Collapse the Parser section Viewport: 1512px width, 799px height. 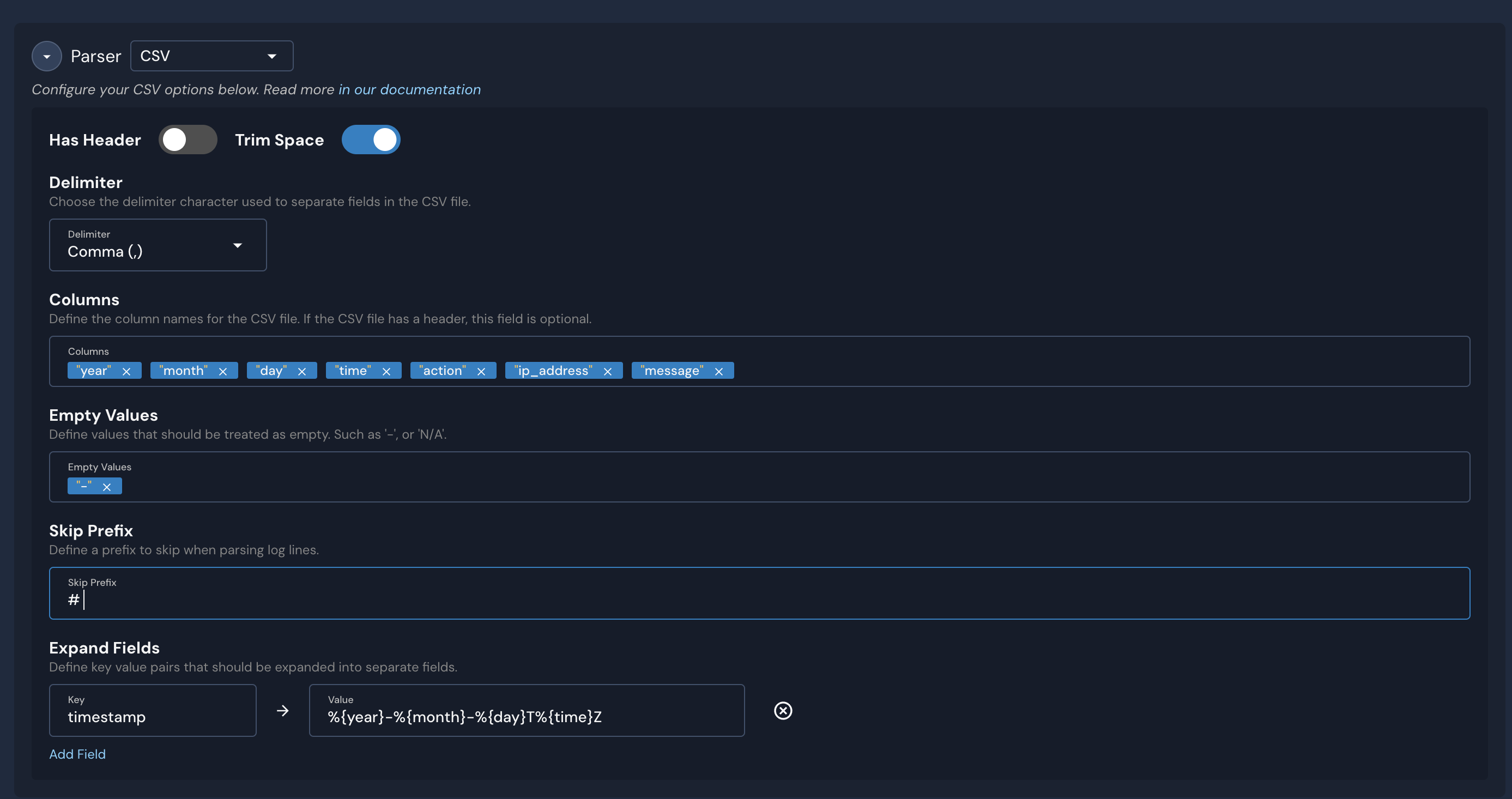pyautogui.click(x=47, y=56)
